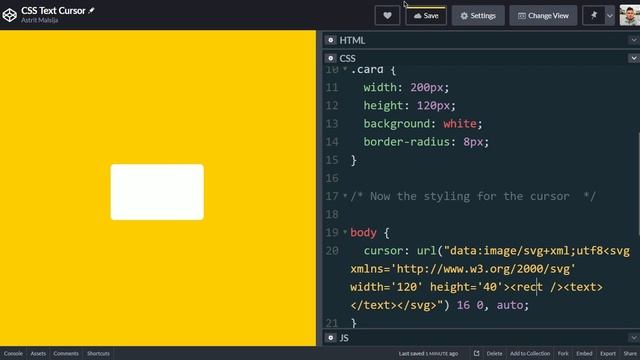
Task: Export the pen
Action: coord(607,353)
